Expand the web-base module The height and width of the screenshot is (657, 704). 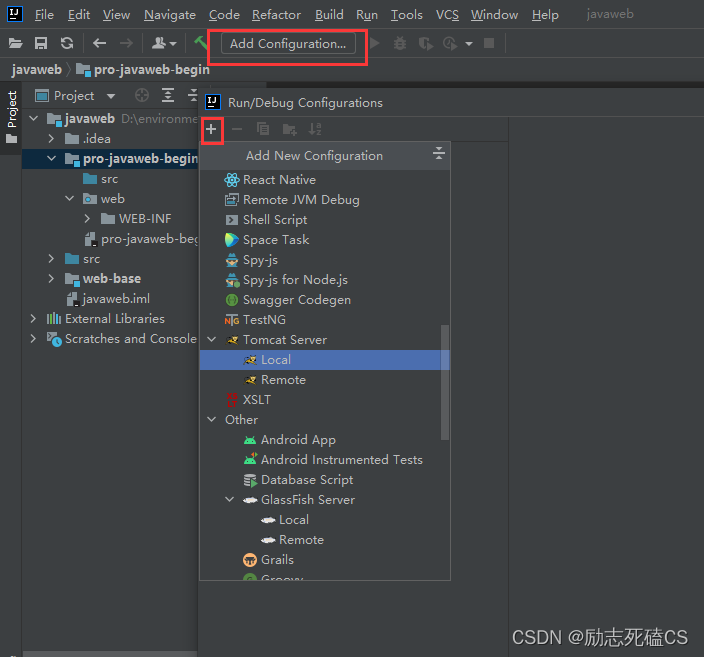click(51, 278)
